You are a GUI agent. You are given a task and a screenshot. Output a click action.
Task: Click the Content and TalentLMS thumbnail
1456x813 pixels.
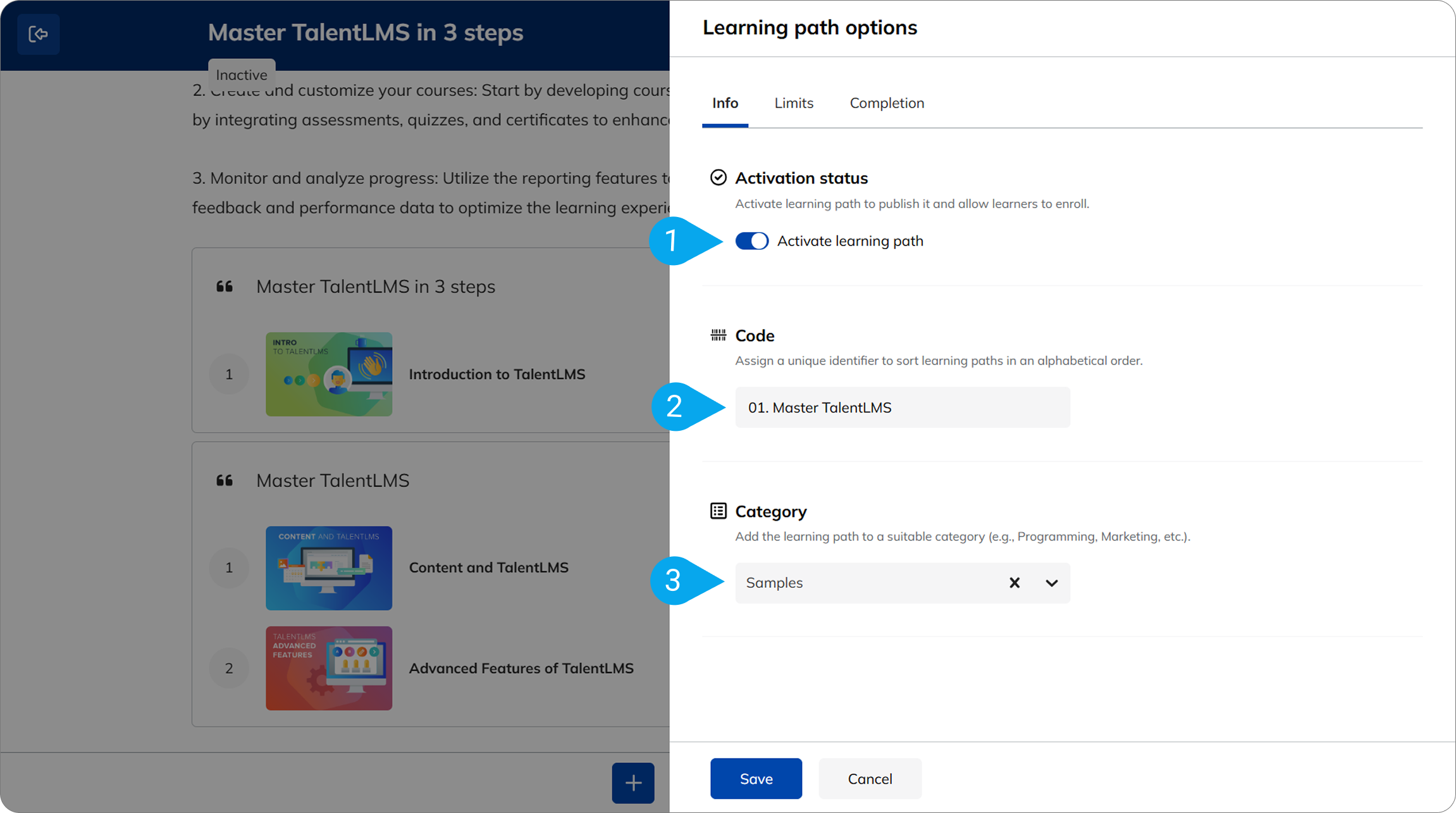(329, 568)
